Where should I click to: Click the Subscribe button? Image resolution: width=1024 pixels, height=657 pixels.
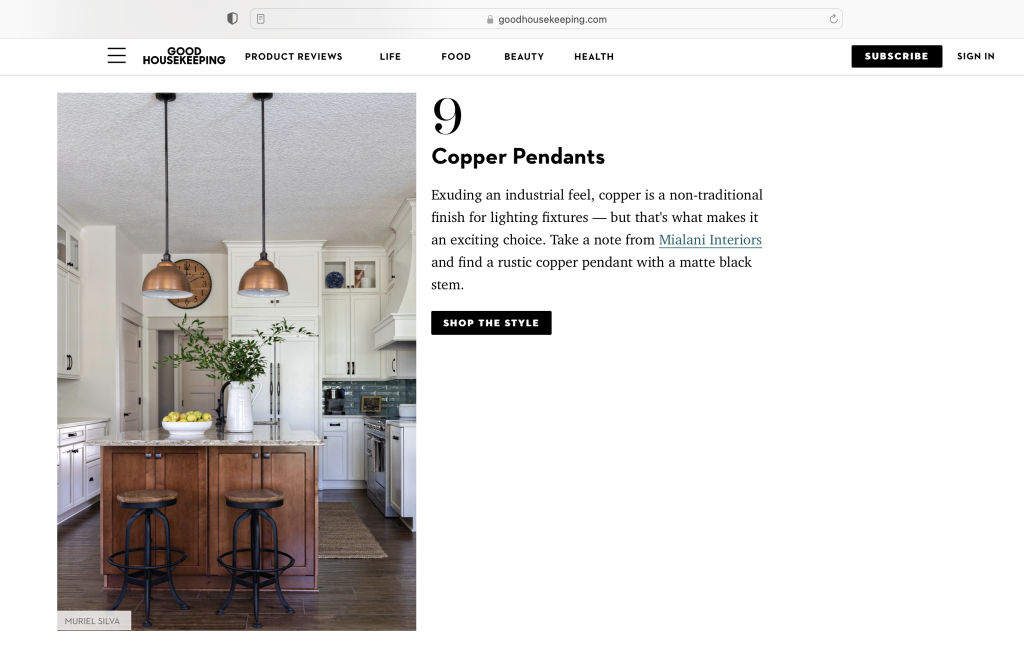pos(896,56)
